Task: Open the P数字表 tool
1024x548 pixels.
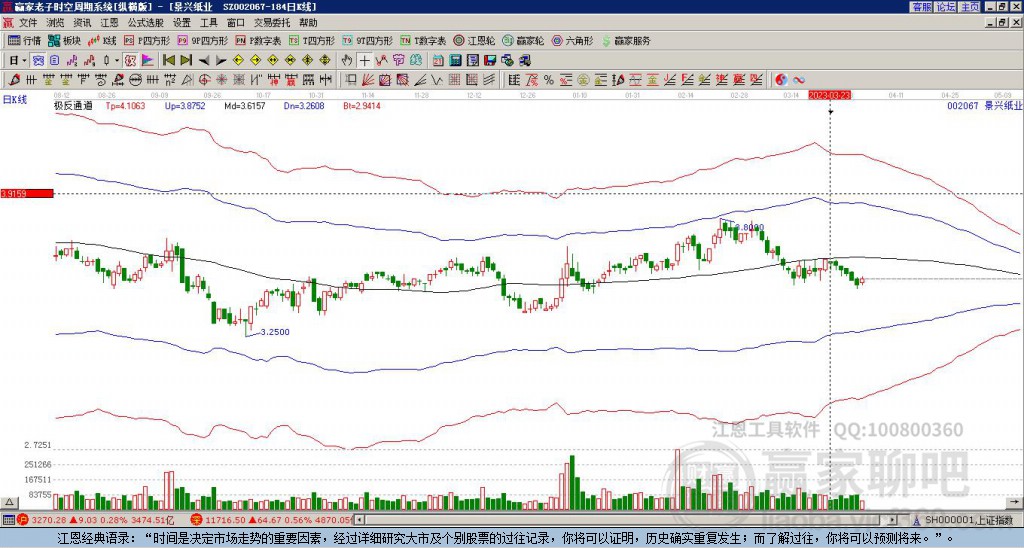Action: [259, 40]
